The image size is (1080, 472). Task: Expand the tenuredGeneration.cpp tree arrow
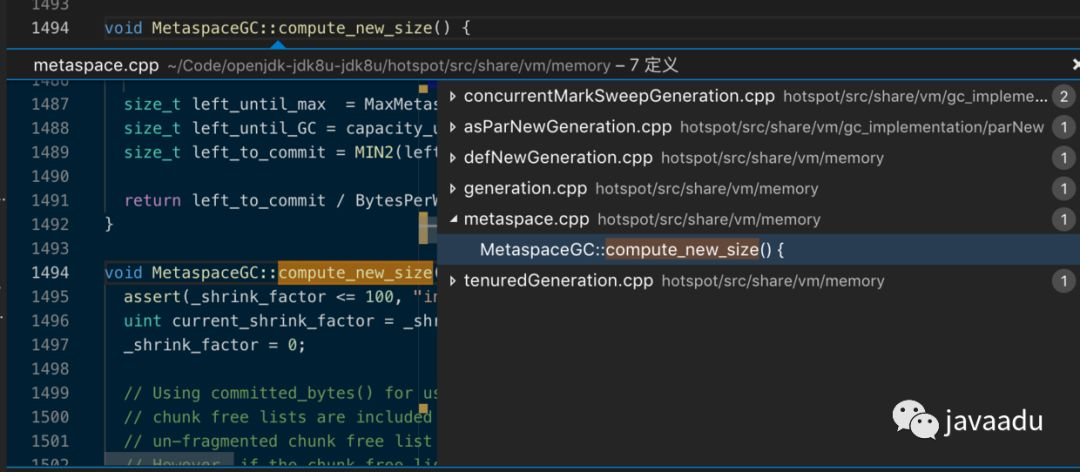(x=453, y=281)
